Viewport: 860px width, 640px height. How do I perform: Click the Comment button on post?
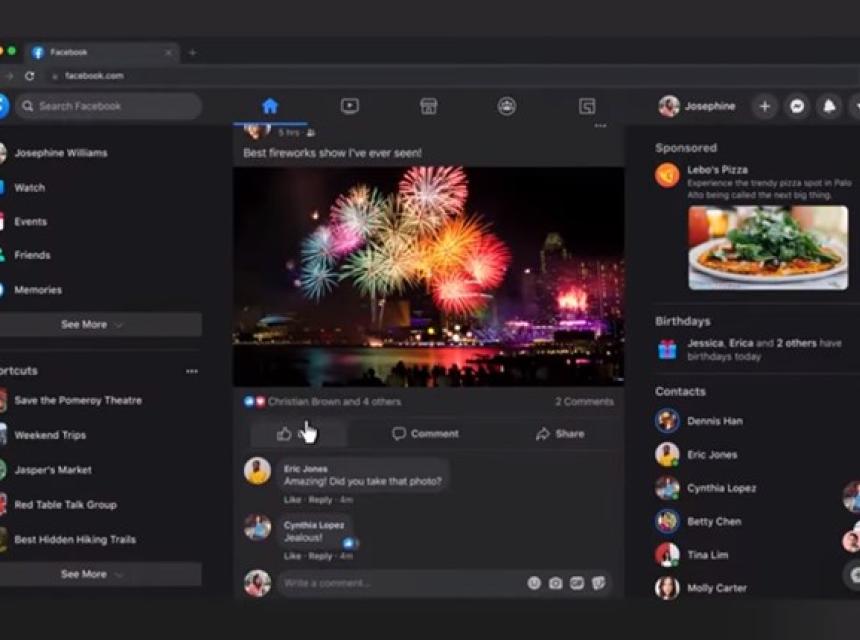pyautogui.click(x=425, y=434)
